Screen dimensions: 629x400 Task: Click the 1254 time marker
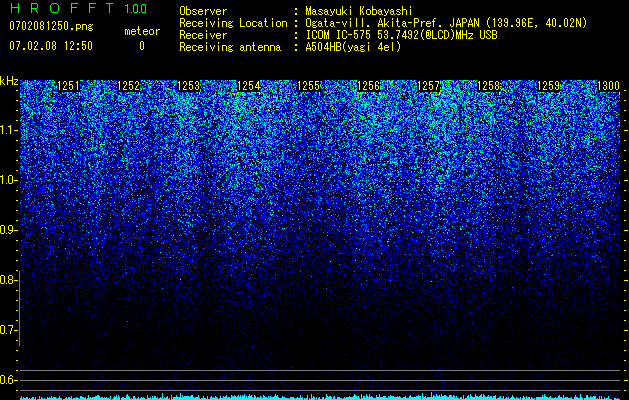tap(249, 86)
